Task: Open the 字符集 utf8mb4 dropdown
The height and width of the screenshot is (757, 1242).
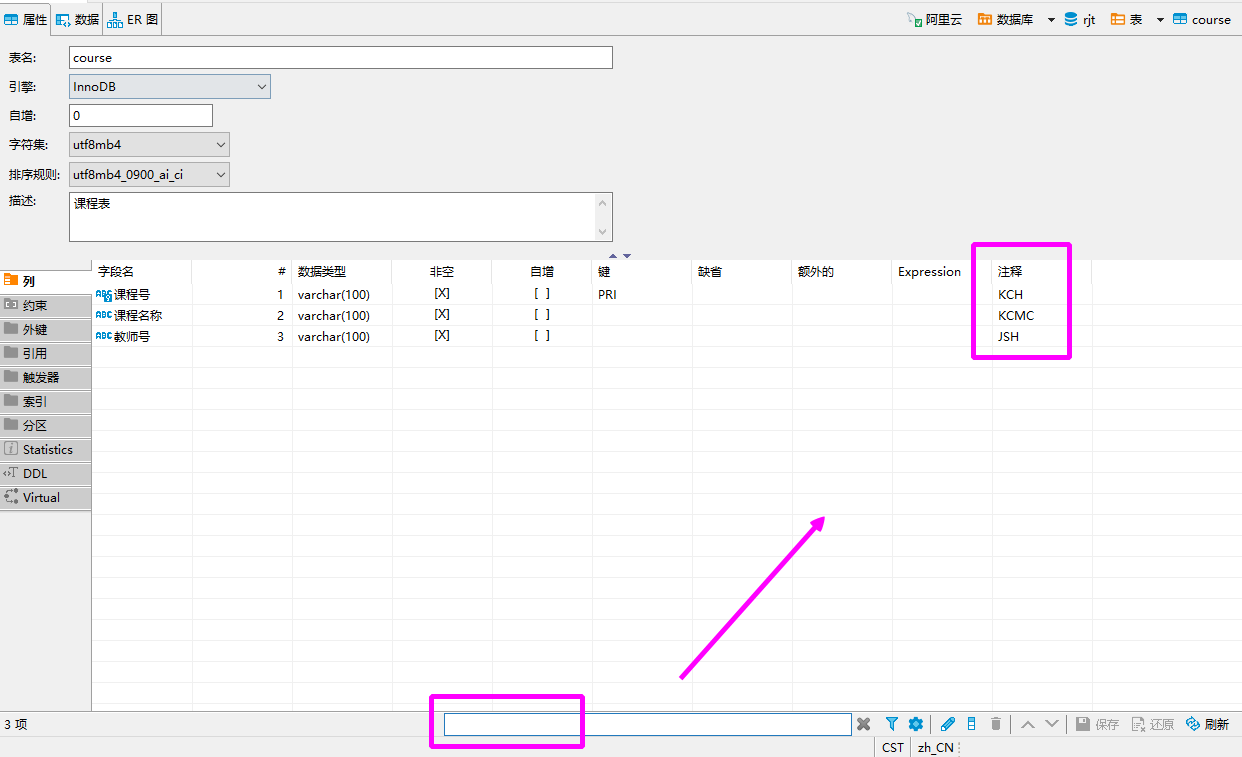Action: pyautogui.click(x=149, y=145)
